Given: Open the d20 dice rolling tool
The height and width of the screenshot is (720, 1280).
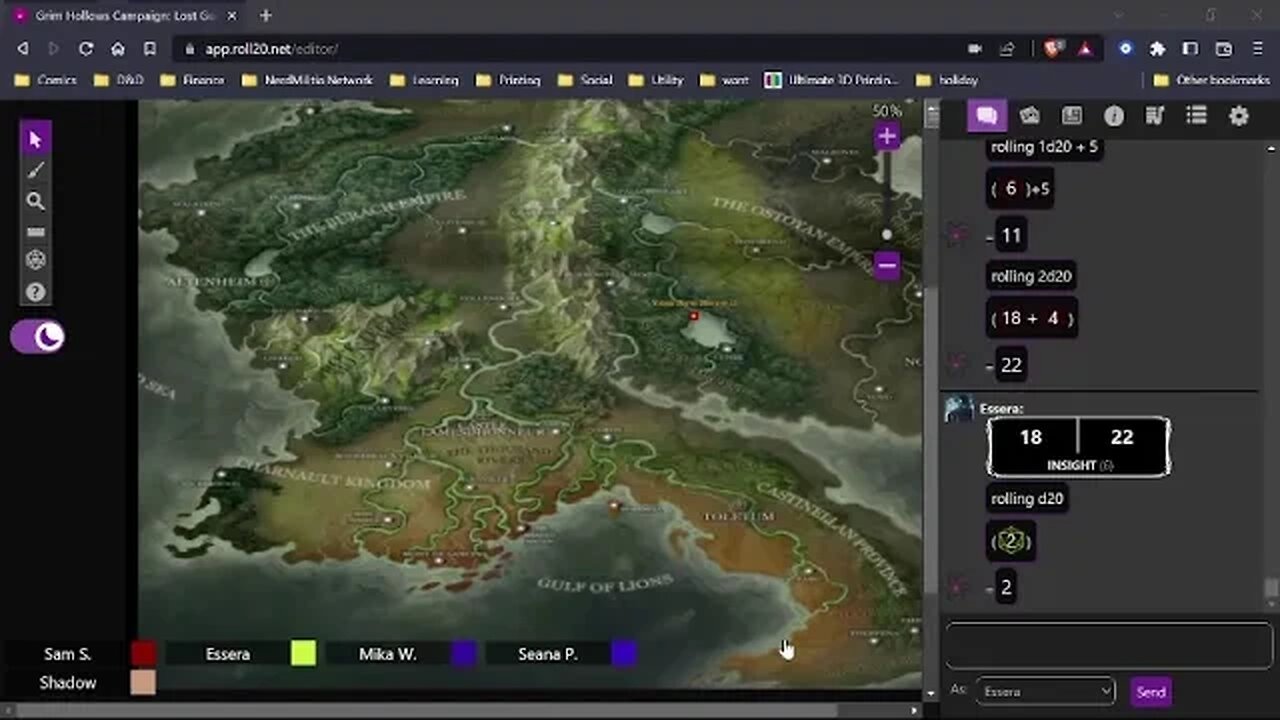Looking at the screenshot, I should (36, 260).
